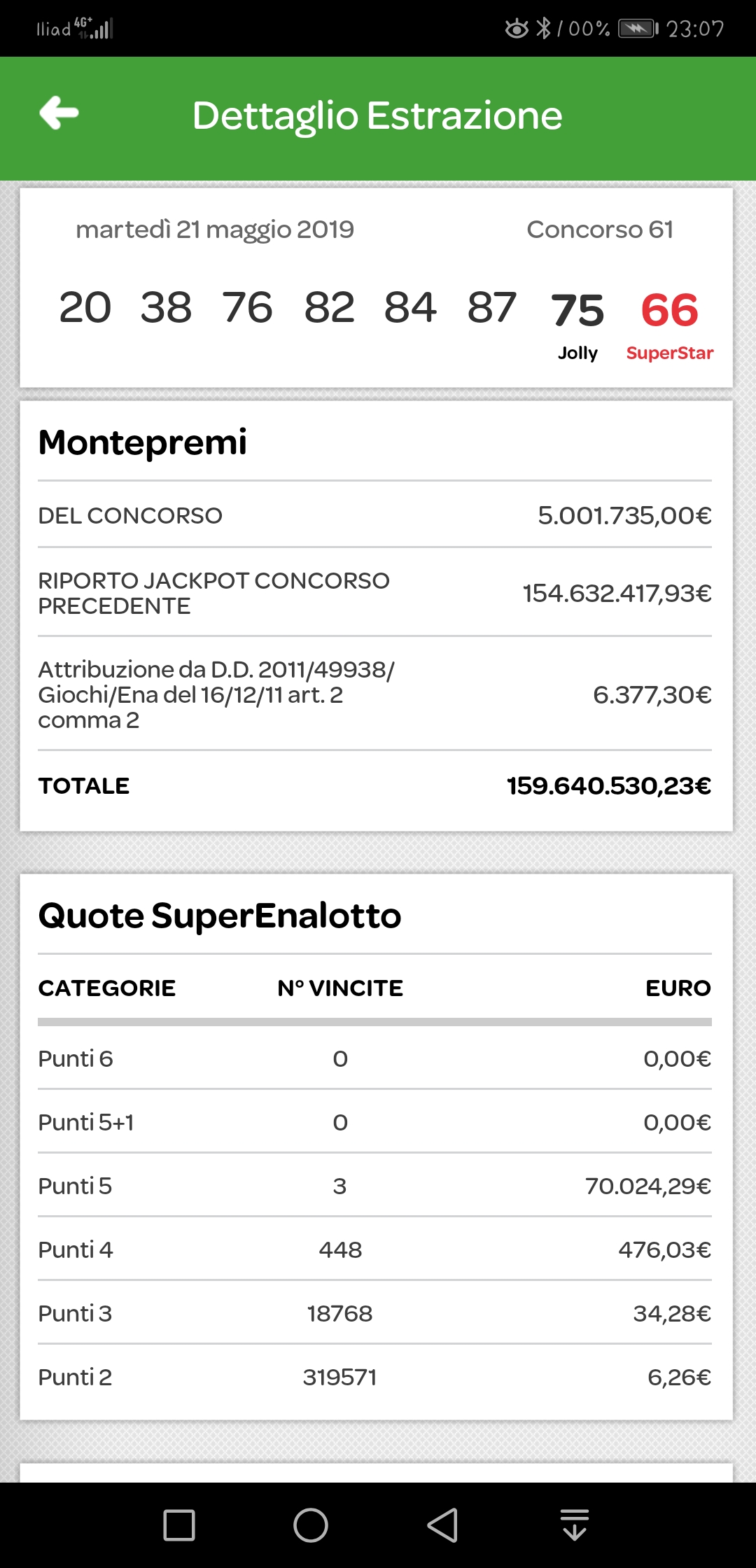Screen dimensions: 756x1568
Task: Tap the TOTALE jackpot amount
Action: click(608, 786)
